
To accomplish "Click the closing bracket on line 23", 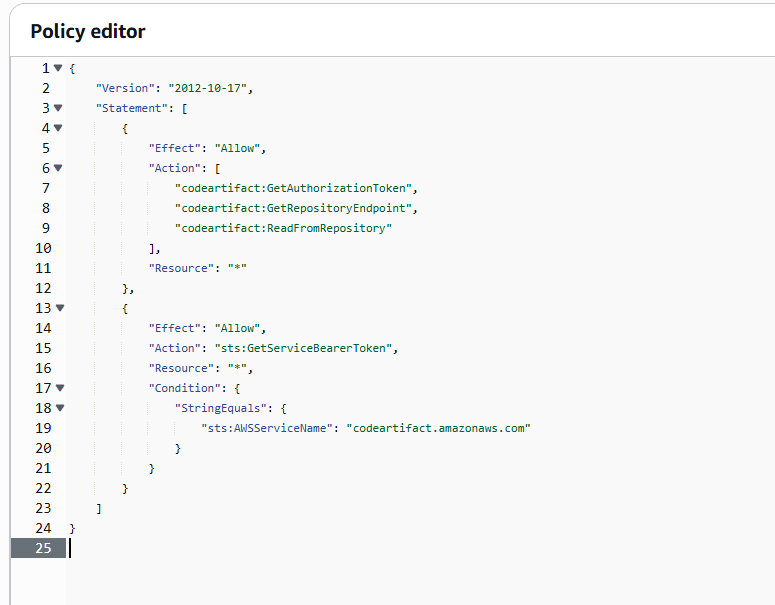I will coord(99,509).
